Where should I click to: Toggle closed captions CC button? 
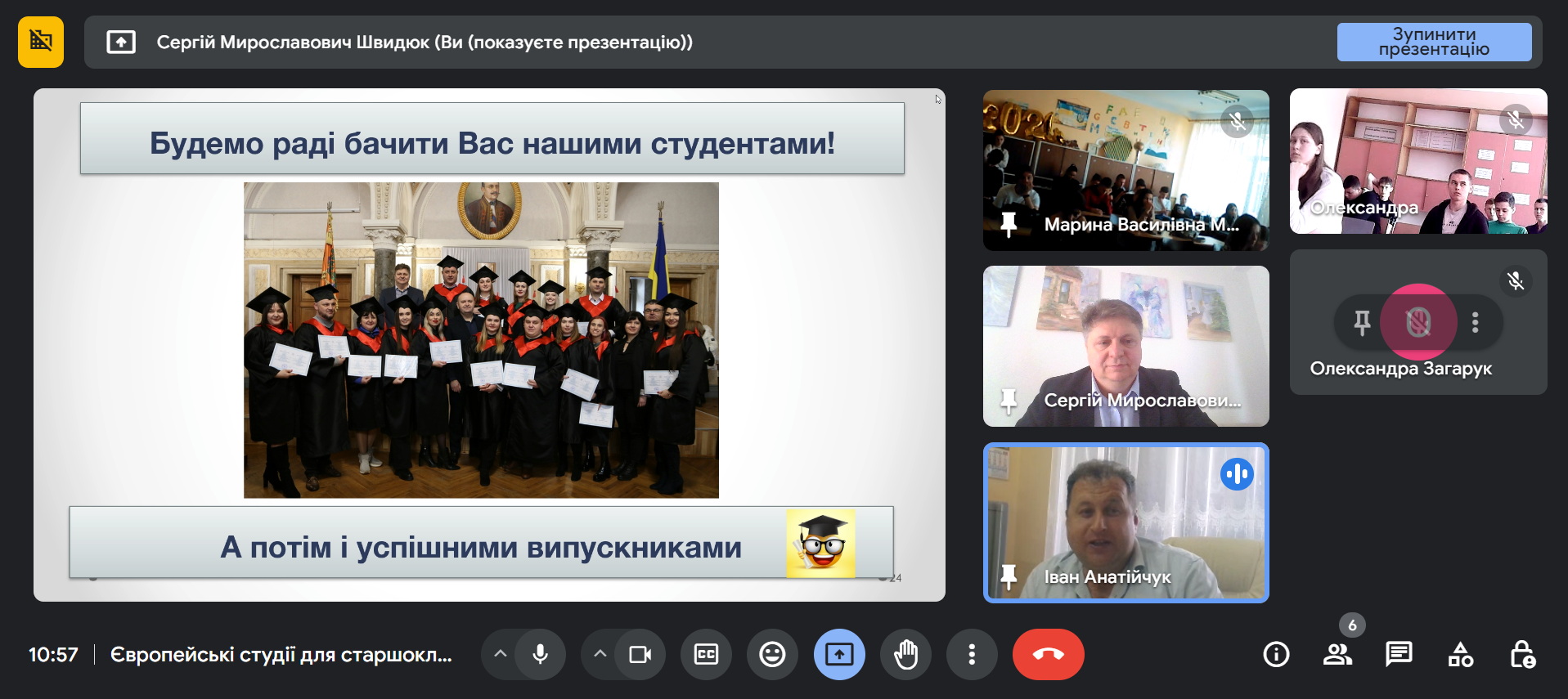[x=707, y=654]
